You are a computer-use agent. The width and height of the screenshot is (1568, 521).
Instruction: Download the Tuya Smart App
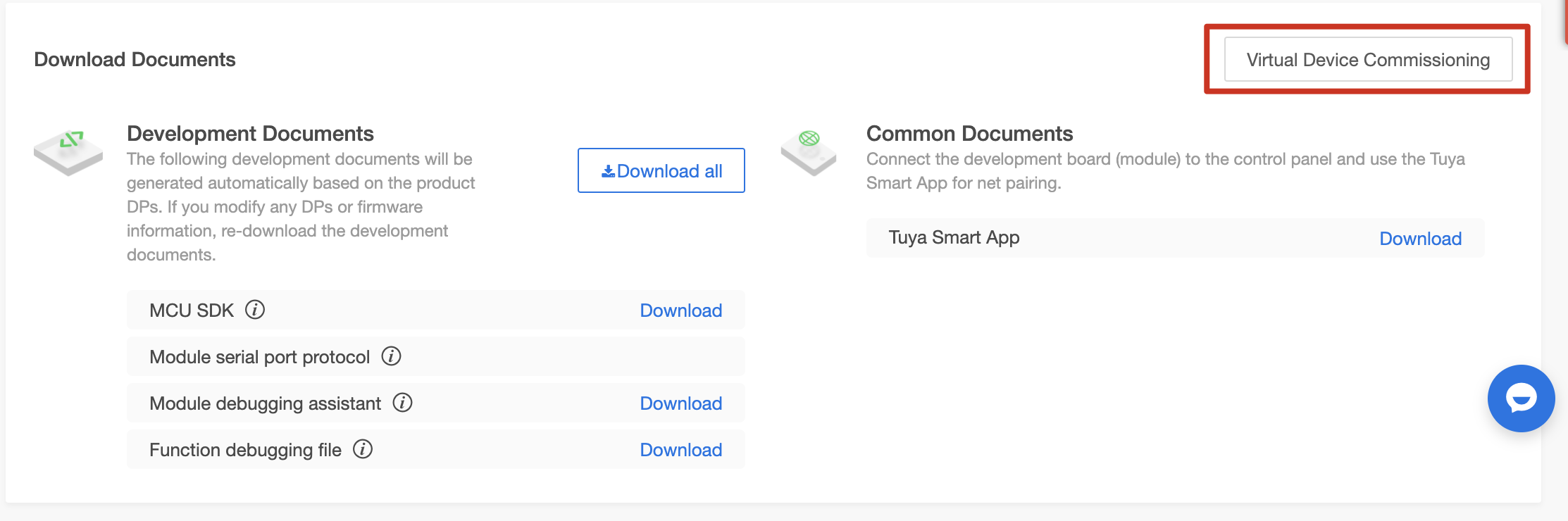[1420, 239]
